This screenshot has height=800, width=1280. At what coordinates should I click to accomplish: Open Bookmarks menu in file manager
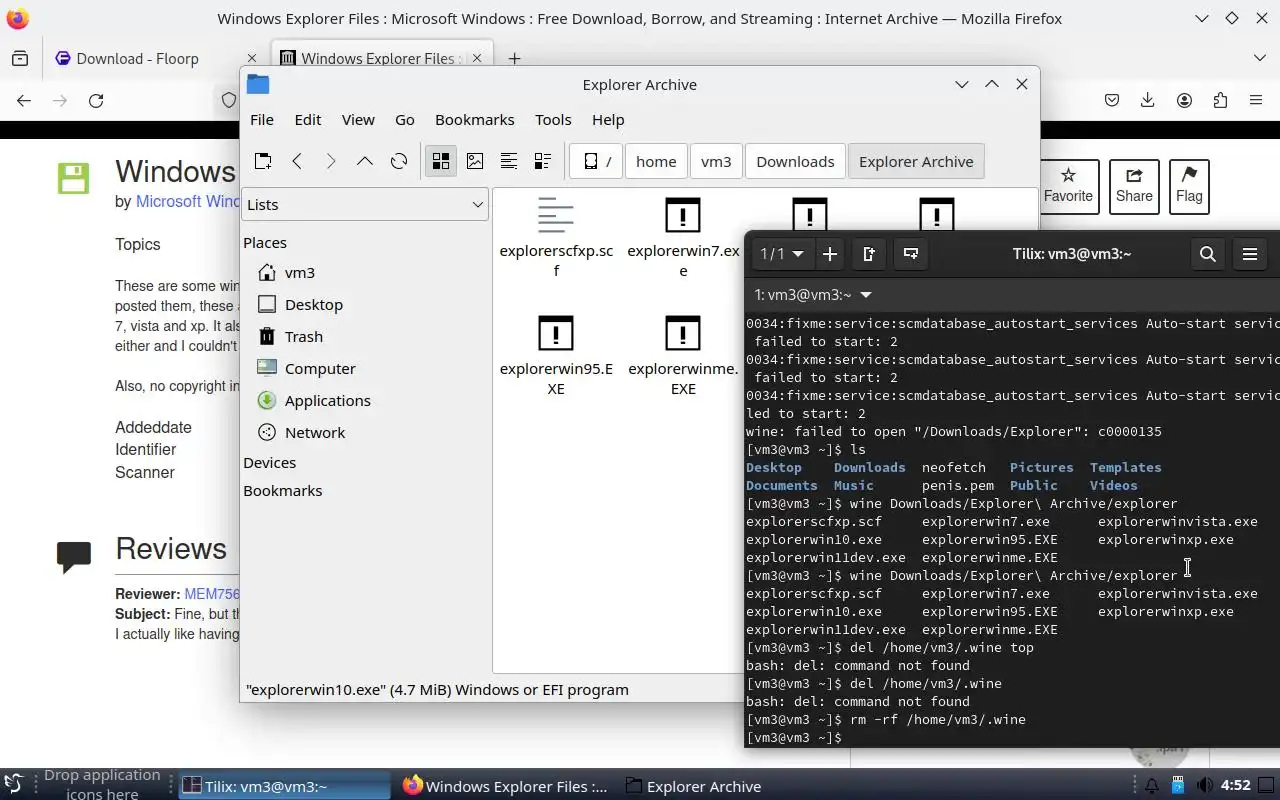(475, 119)
